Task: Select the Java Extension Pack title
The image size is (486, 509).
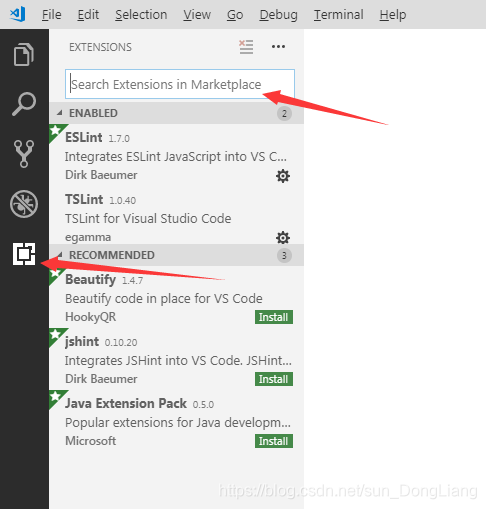Action: pos(126,403)
